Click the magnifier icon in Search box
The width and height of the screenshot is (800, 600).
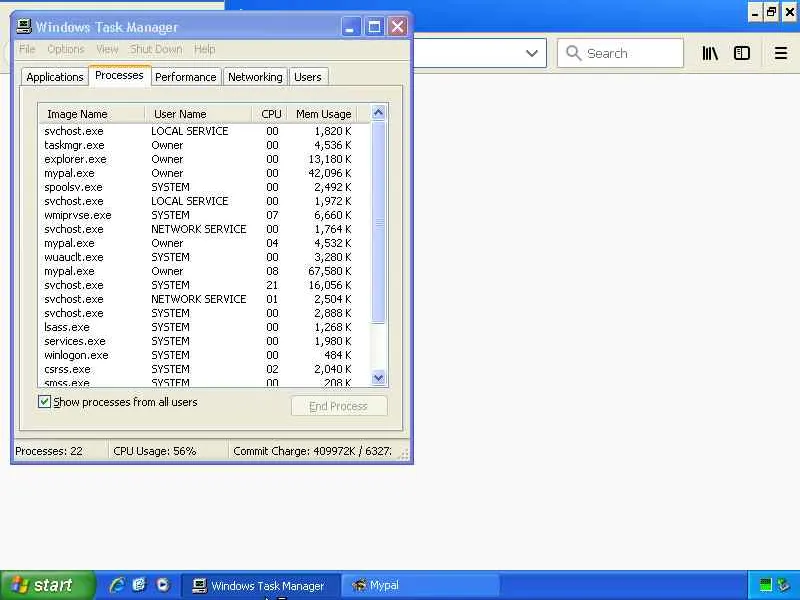pos(573,53)
